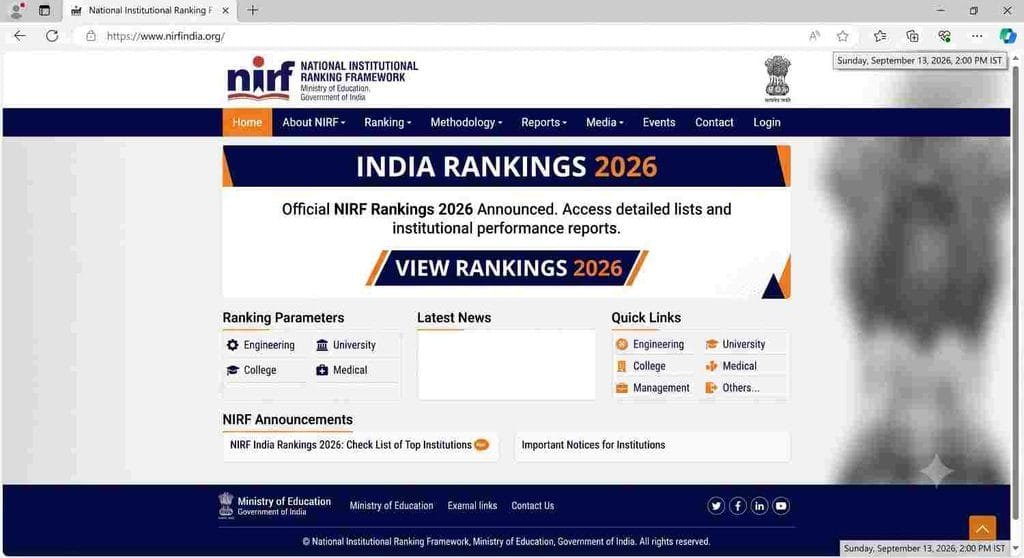This screenshot has height=558, width=1024.
Task: Click the Management briefcase icon in Quick Links
Action: (622, 388)
